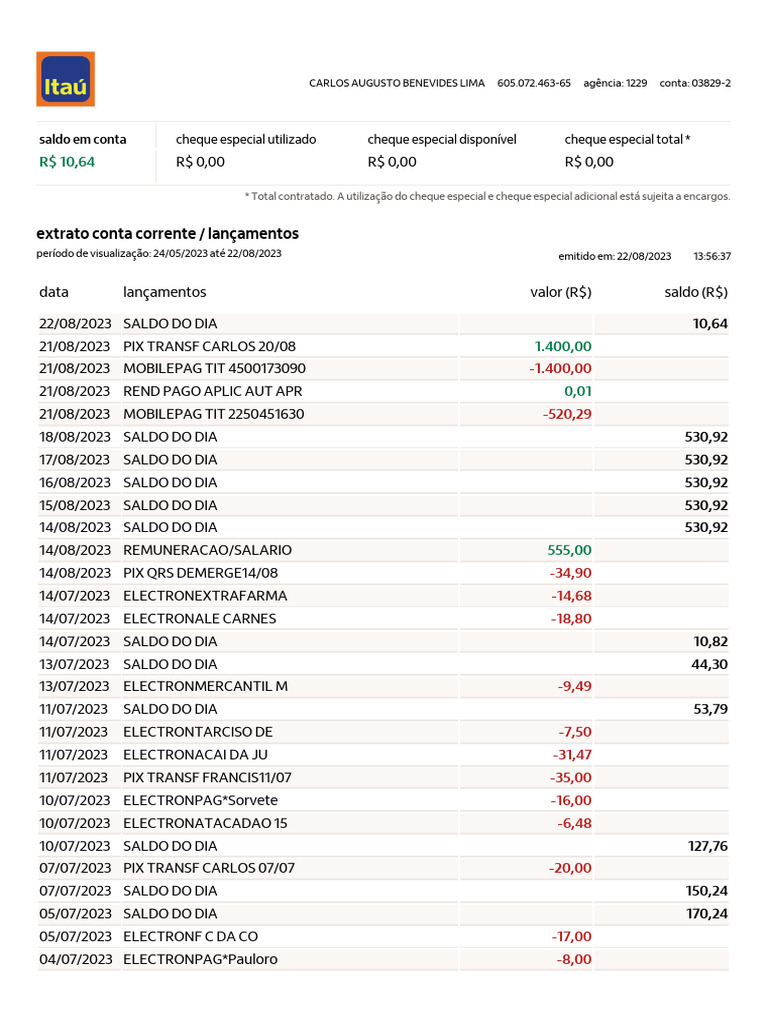Click the green R$ 10,64 account balance
Image resolution: width=768 pixels, height=1024 pixels.
(67, 162)
